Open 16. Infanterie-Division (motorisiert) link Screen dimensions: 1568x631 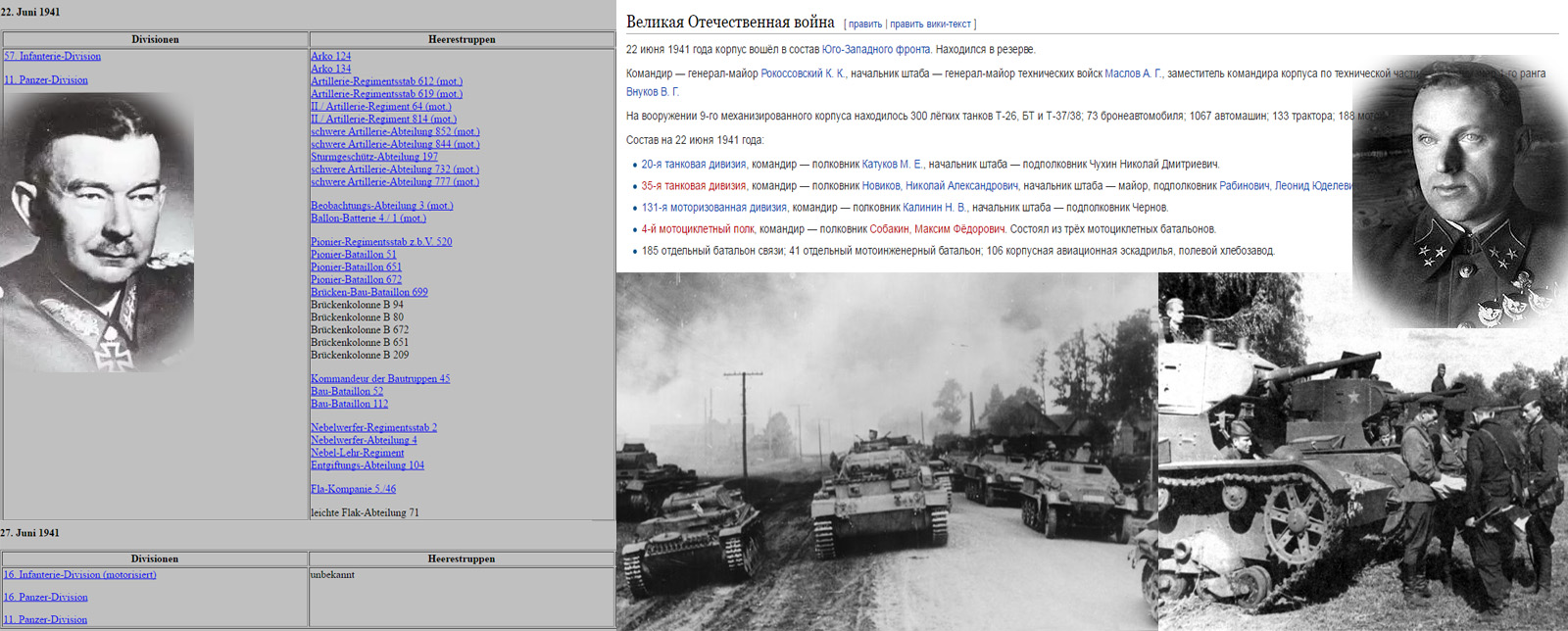[x=80, y=575]
